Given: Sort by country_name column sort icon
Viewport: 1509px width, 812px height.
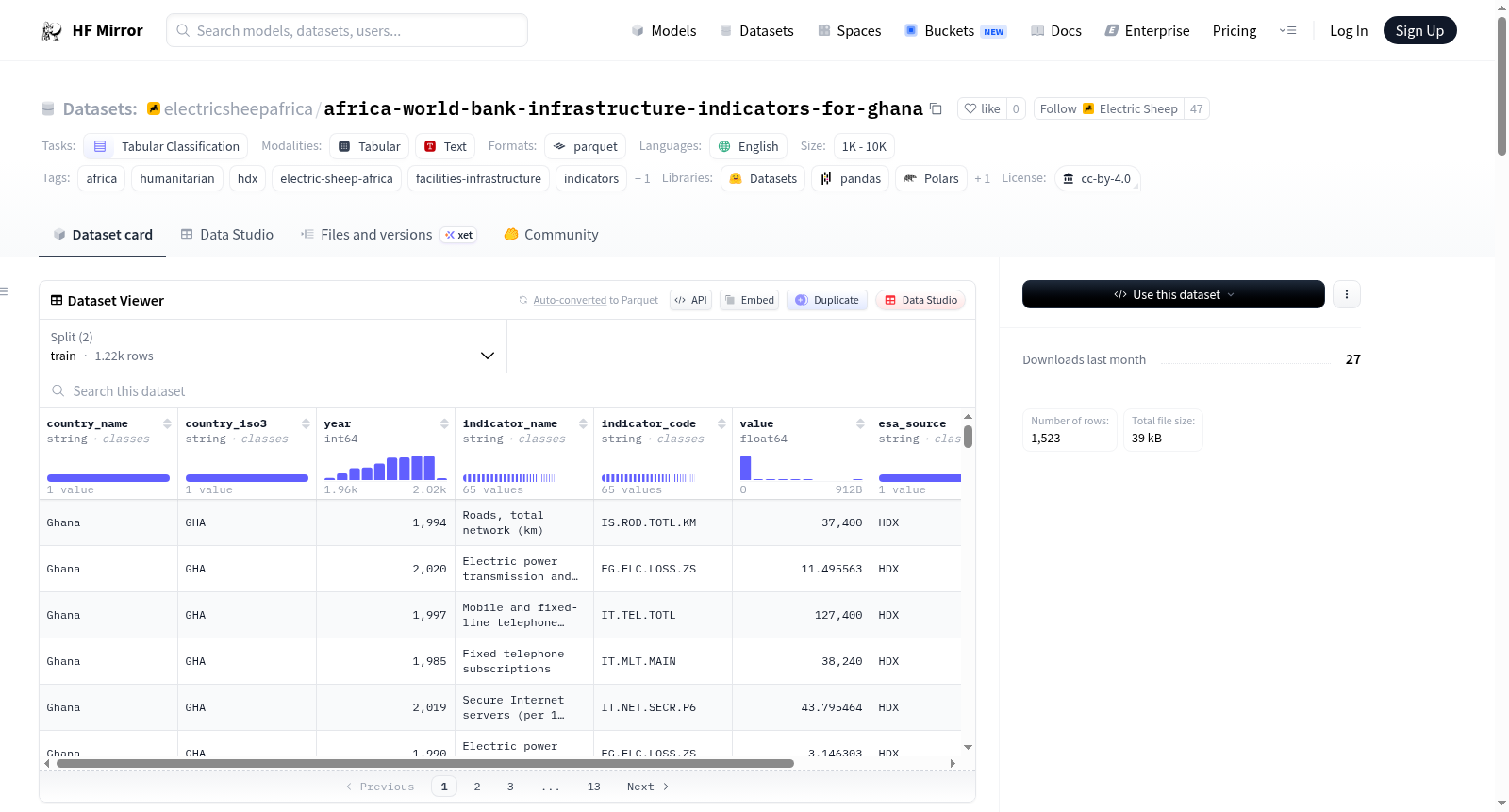Looking at the screenshot, I should point(167,423).
